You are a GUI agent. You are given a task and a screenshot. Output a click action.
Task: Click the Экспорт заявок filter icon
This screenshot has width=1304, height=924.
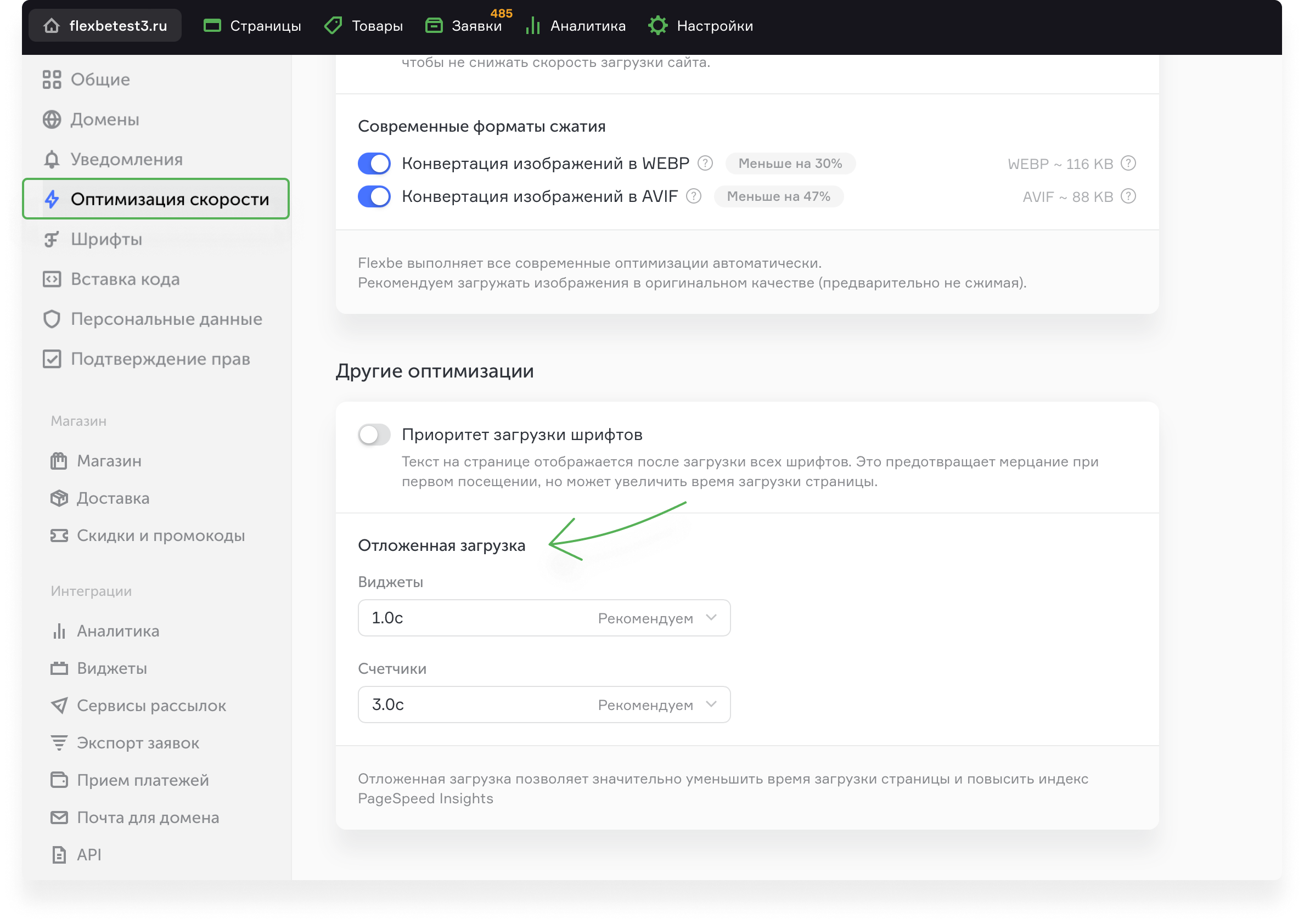click(x=59, y=743)
